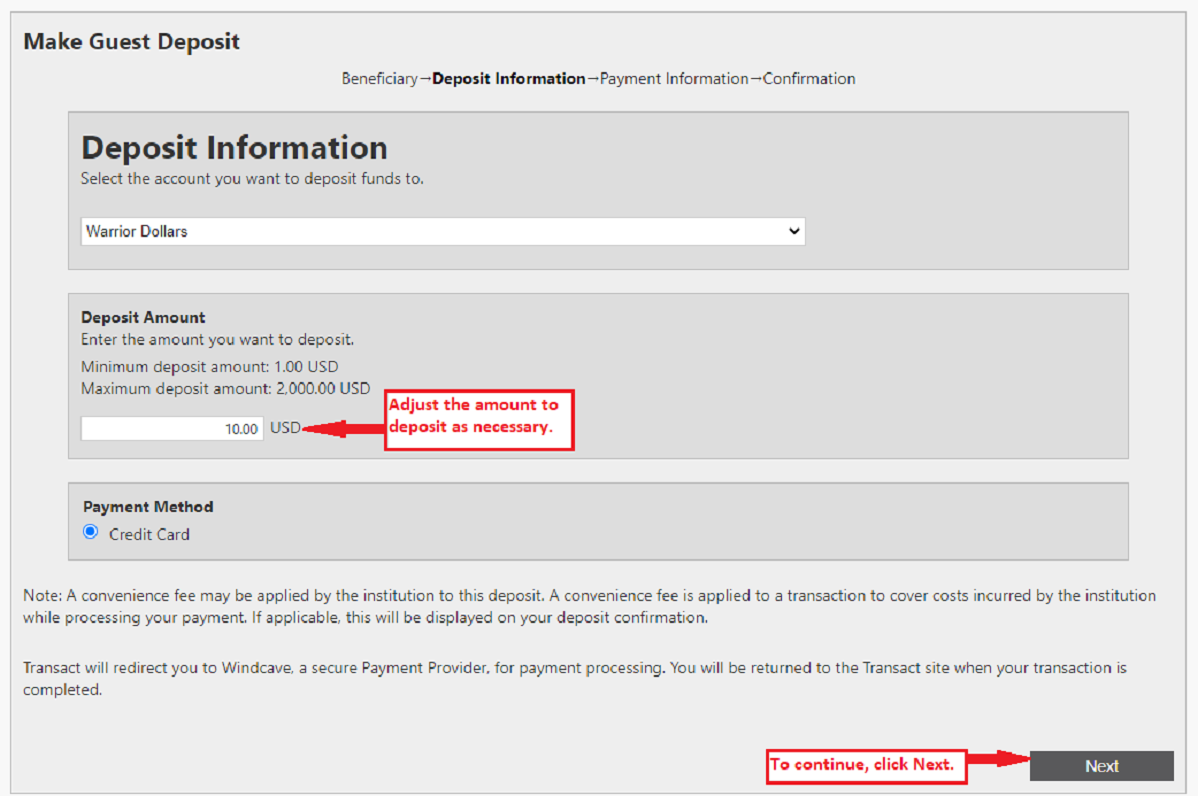Viewport: 1198px width, 796px height.
Task: Click the Deposit Amount section heading
Action: [143, 317]
